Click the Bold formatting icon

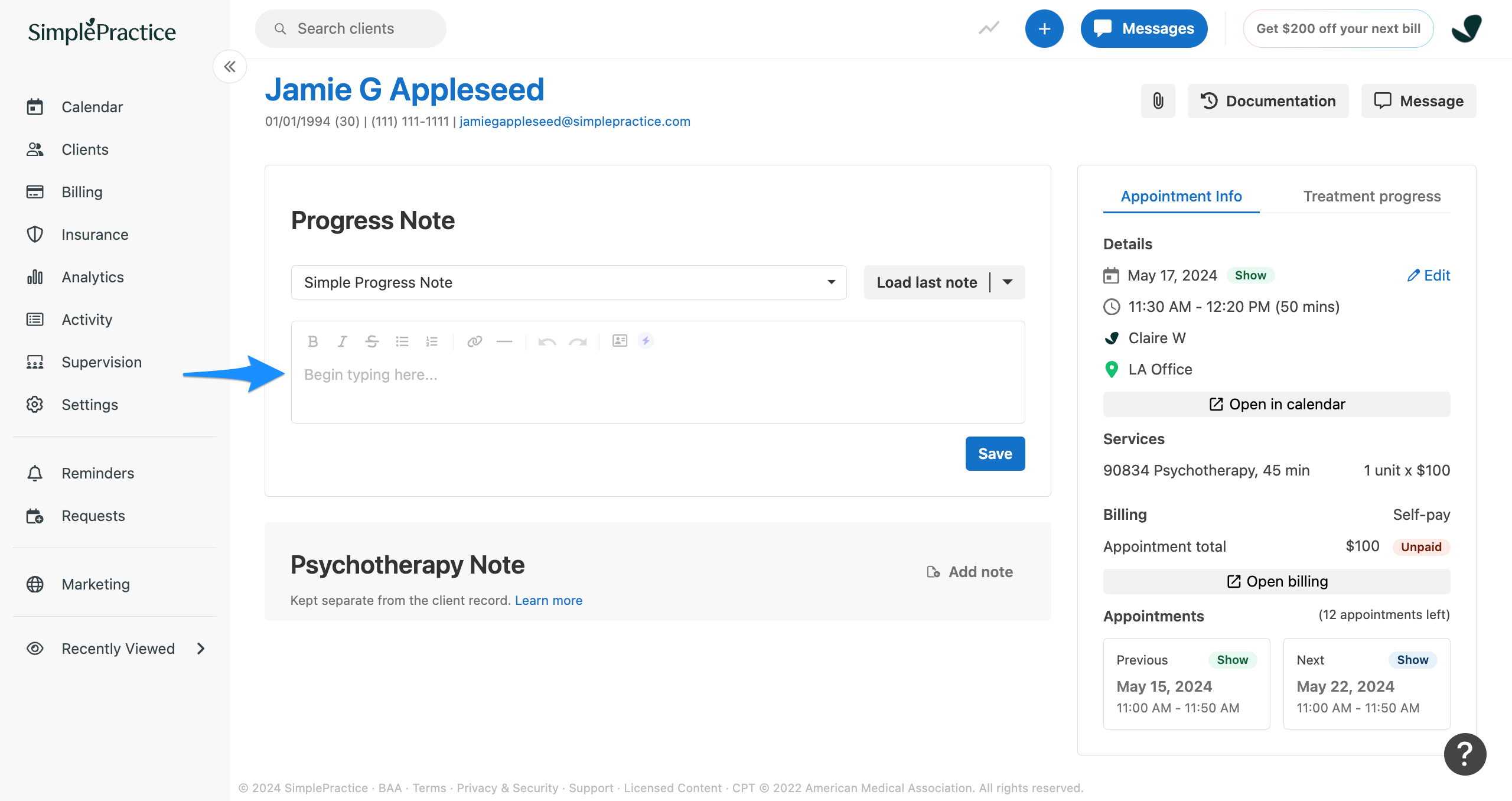[x=313, y=341]
